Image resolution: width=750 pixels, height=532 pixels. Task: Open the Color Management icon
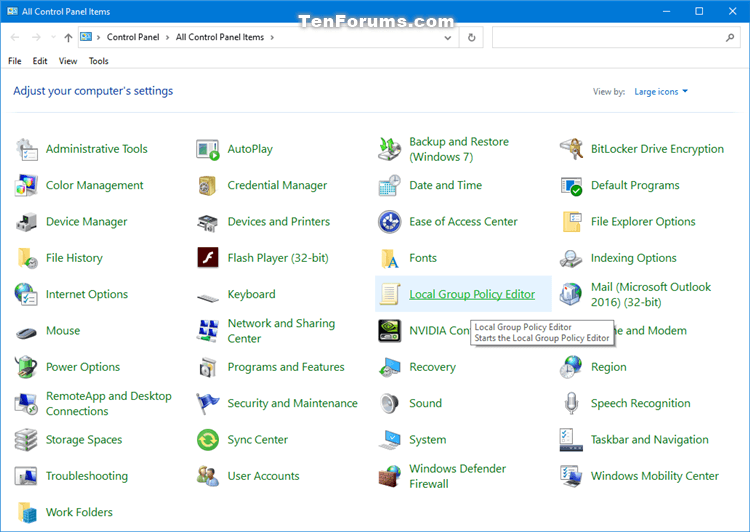point(26,186)
